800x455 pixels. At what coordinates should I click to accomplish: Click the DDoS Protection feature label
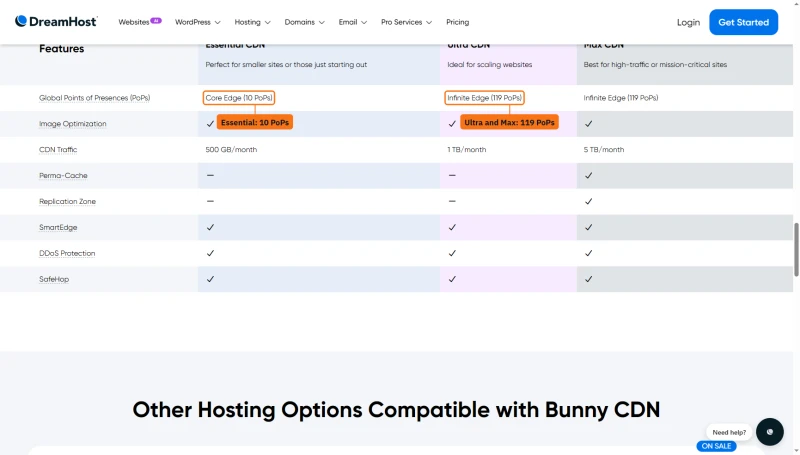point(67,253)
